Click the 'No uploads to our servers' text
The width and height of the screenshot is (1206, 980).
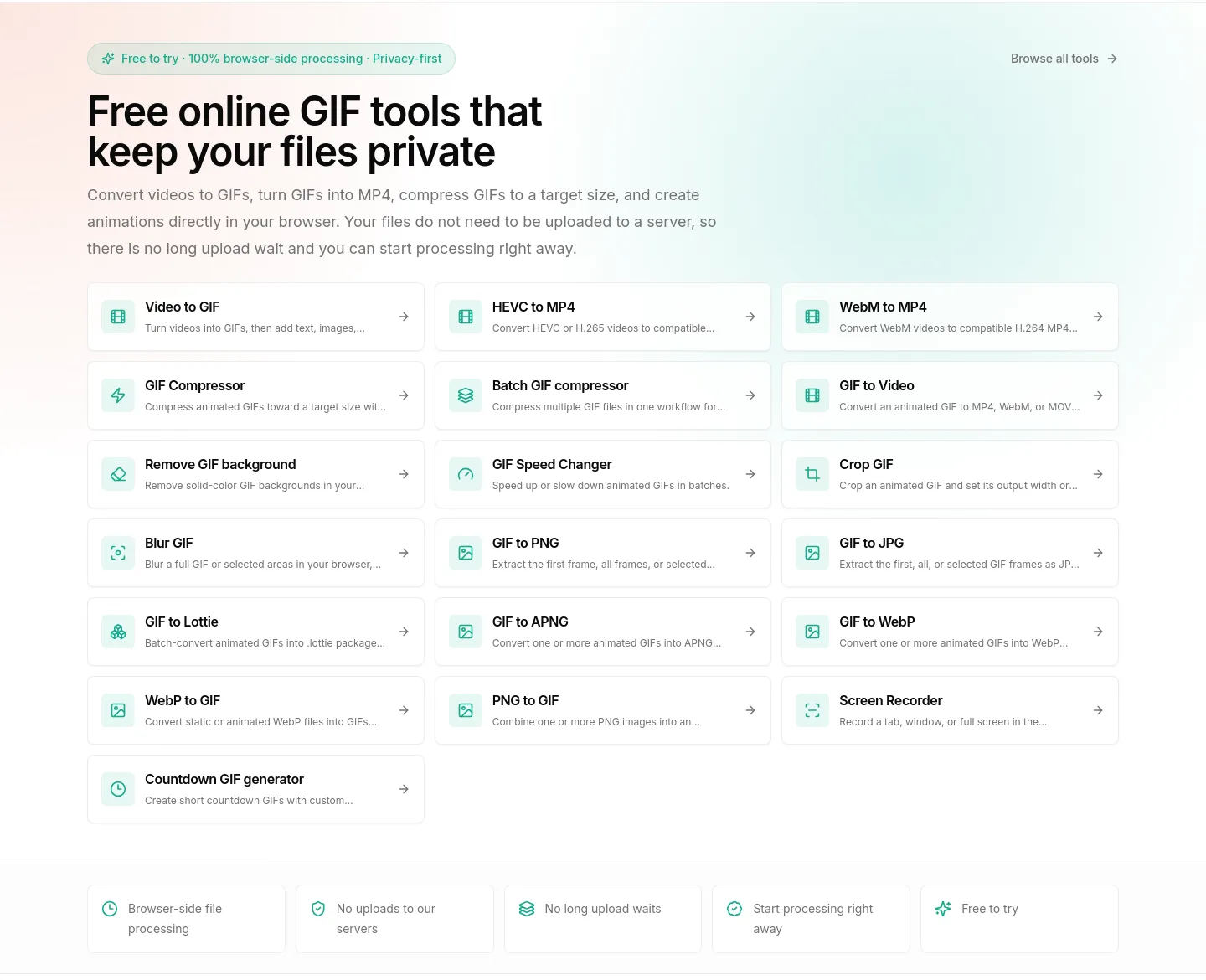386,919
